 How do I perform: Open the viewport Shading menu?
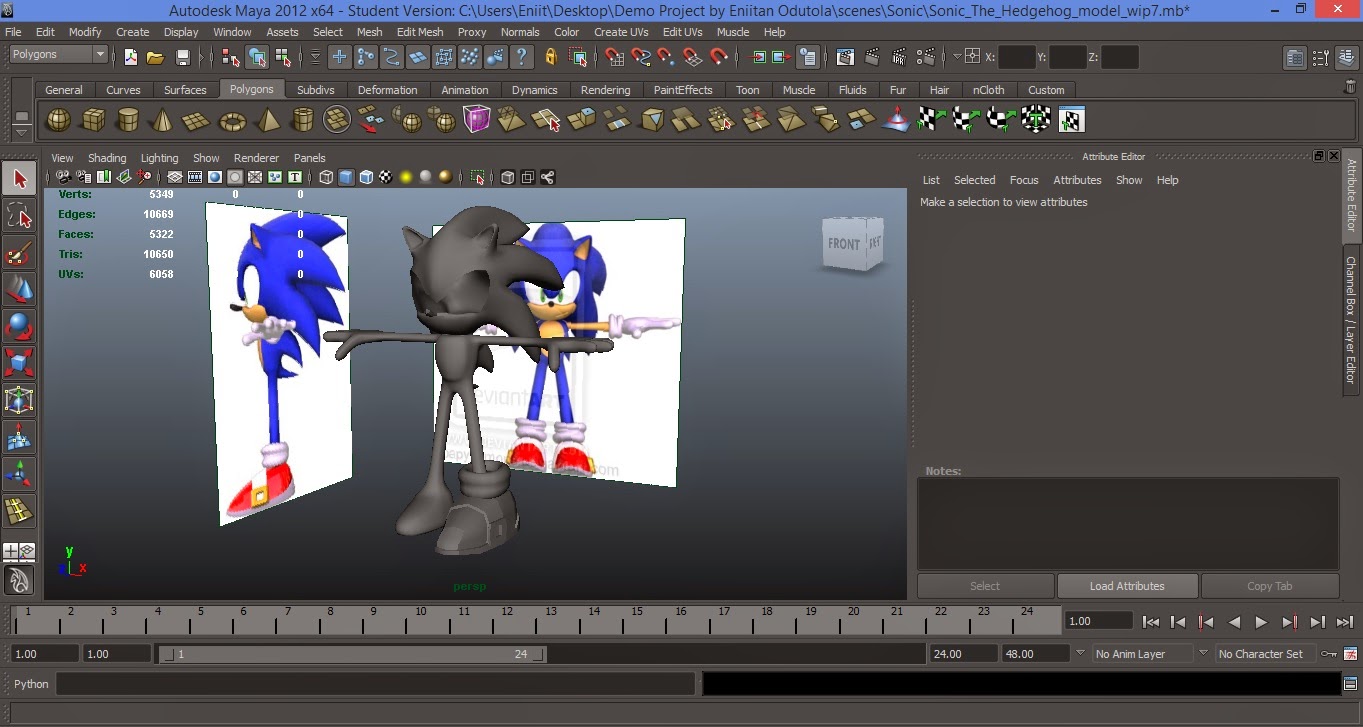click(x=107, y=158)
